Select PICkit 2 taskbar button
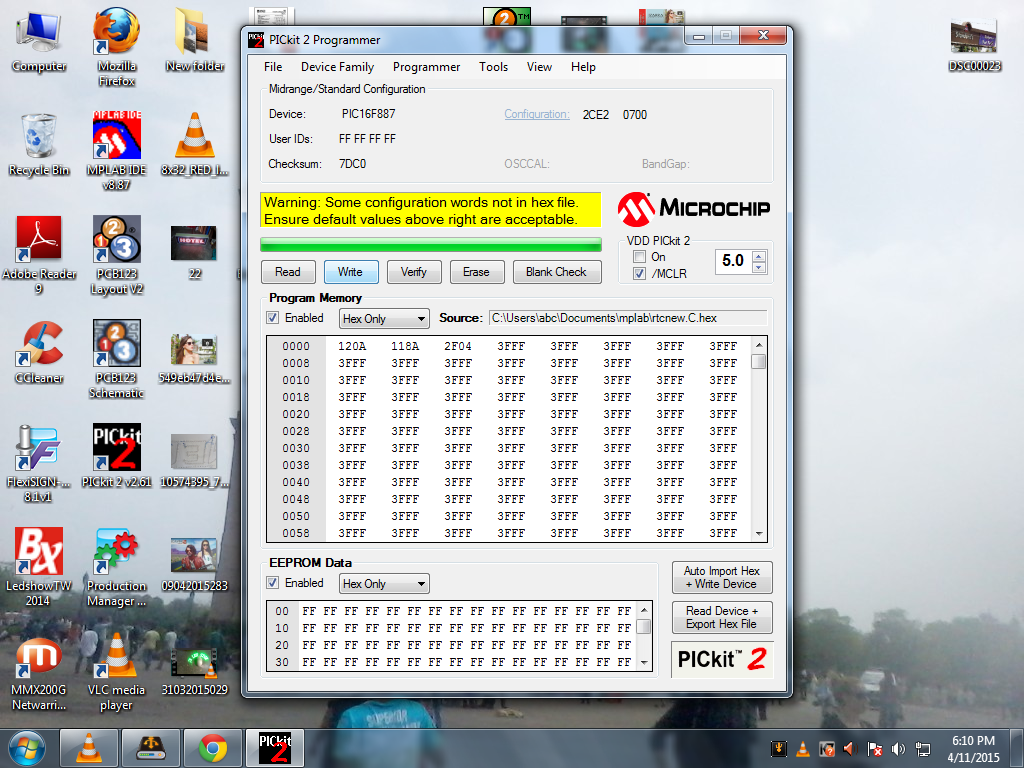Viewport: 1024px width, 768px height. [274, 748]
